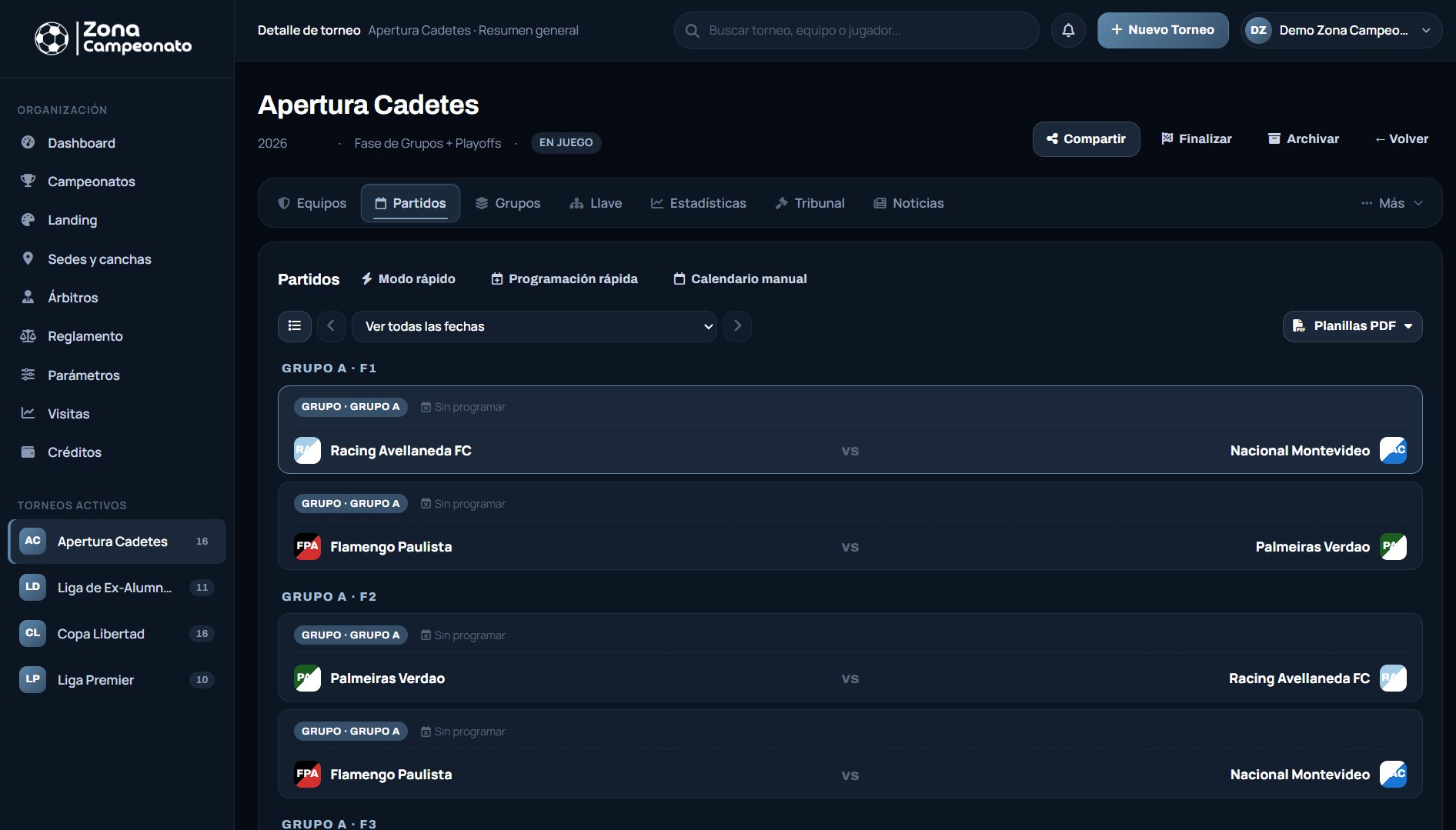The height and width of the screenshot is (830, 1456).
Task: Click the Racing Avellaneda FC vs Nacional Montevideo card
Action: (x=850, y=429)
